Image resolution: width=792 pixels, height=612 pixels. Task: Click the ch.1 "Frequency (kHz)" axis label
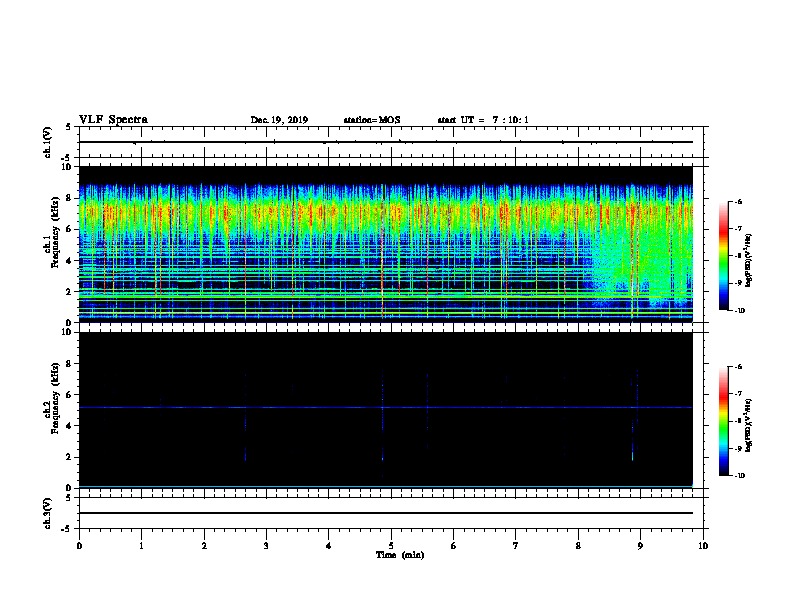(55, 232)
